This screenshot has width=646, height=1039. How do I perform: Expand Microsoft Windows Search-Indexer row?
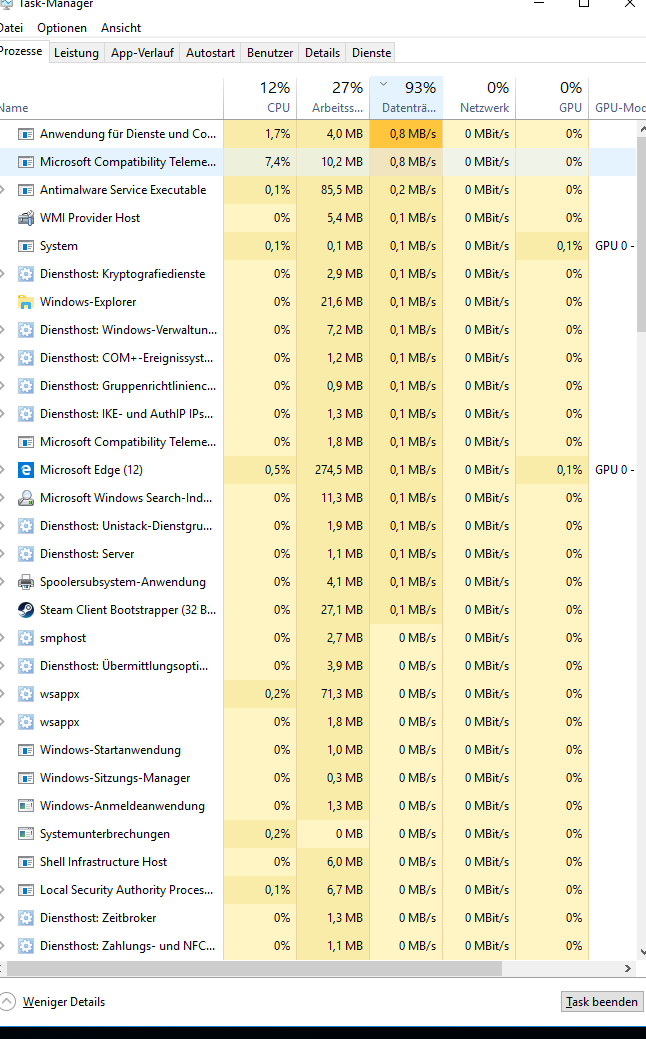pyautogui.click(x=3, y=498)
